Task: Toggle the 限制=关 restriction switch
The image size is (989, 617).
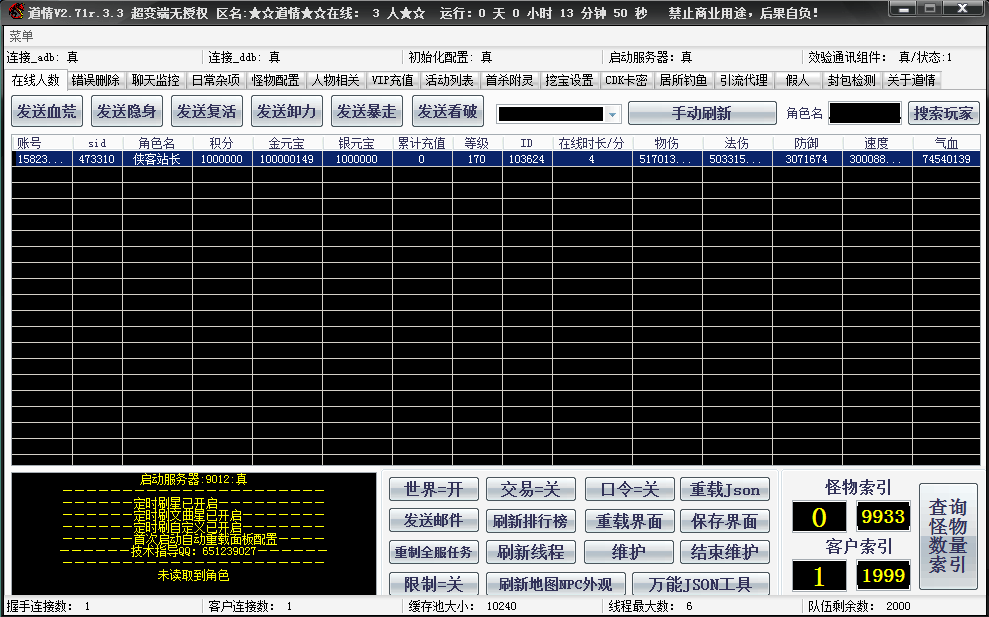Action: 432,582
